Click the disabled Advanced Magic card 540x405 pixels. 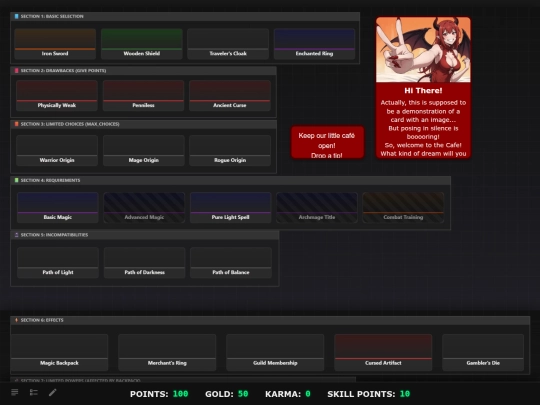click(144, 208)
